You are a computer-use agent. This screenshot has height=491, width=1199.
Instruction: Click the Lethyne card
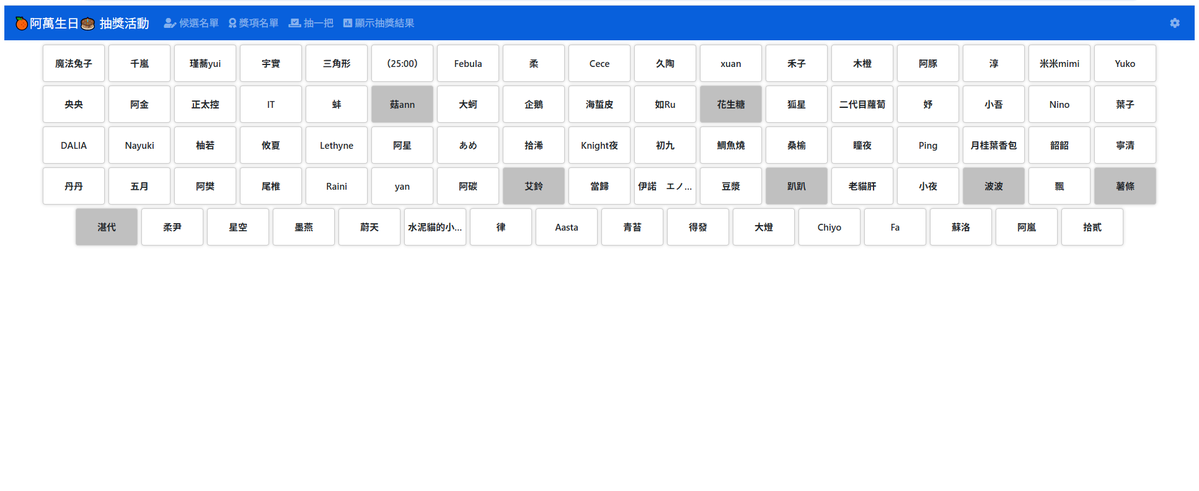[x=336, y=145]
